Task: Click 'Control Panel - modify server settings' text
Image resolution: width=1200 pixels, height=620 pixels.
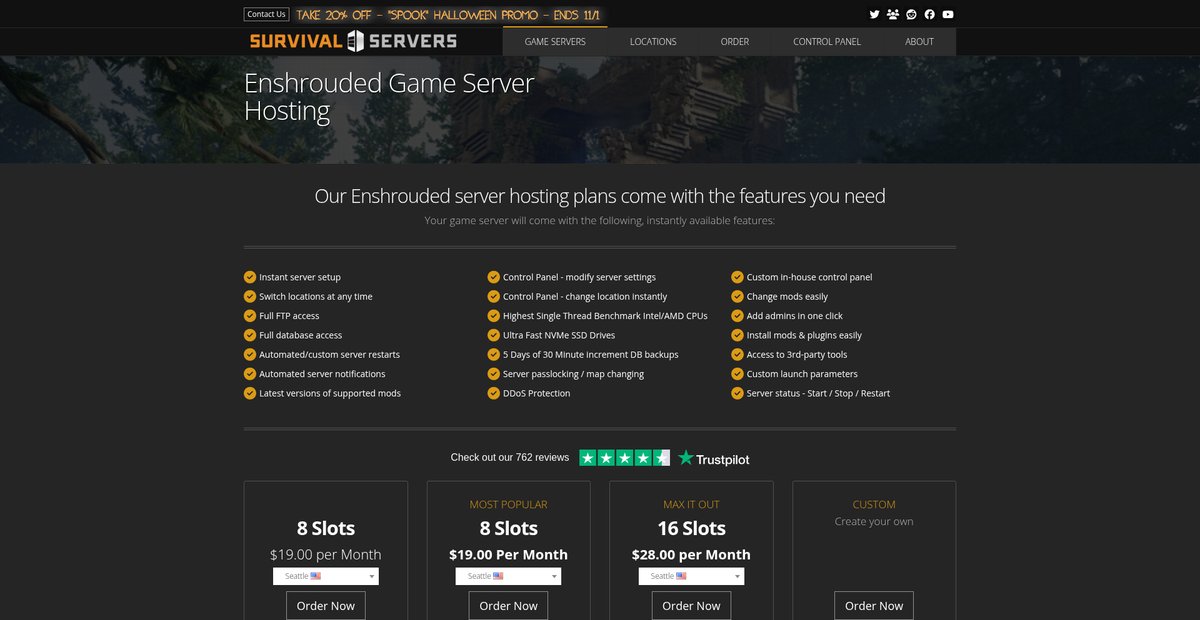Action: tap(579, 277)
